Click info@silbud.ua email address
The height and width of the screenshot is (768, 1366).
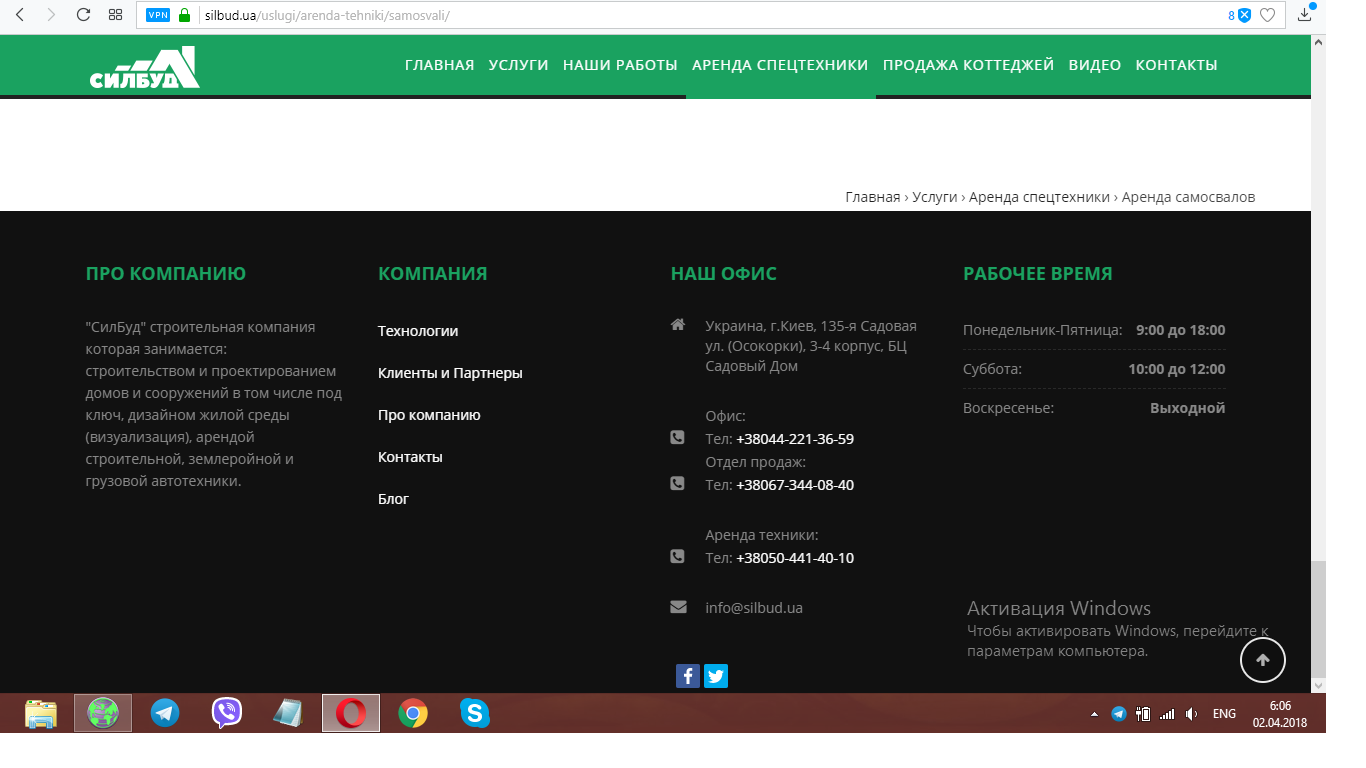click(x=754, y=608)
